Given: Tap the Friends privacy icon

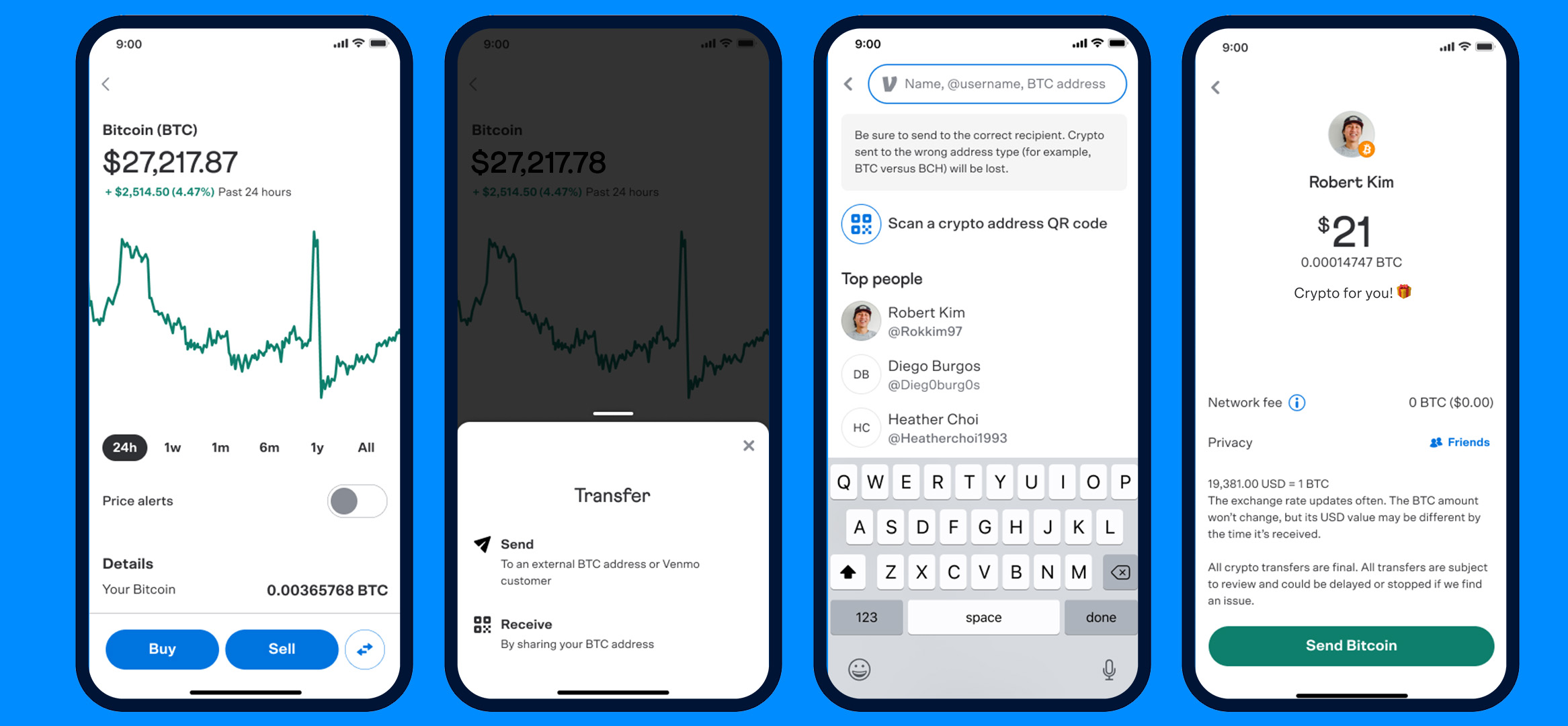Looking at the screenshot, I should coord(1431,442).
